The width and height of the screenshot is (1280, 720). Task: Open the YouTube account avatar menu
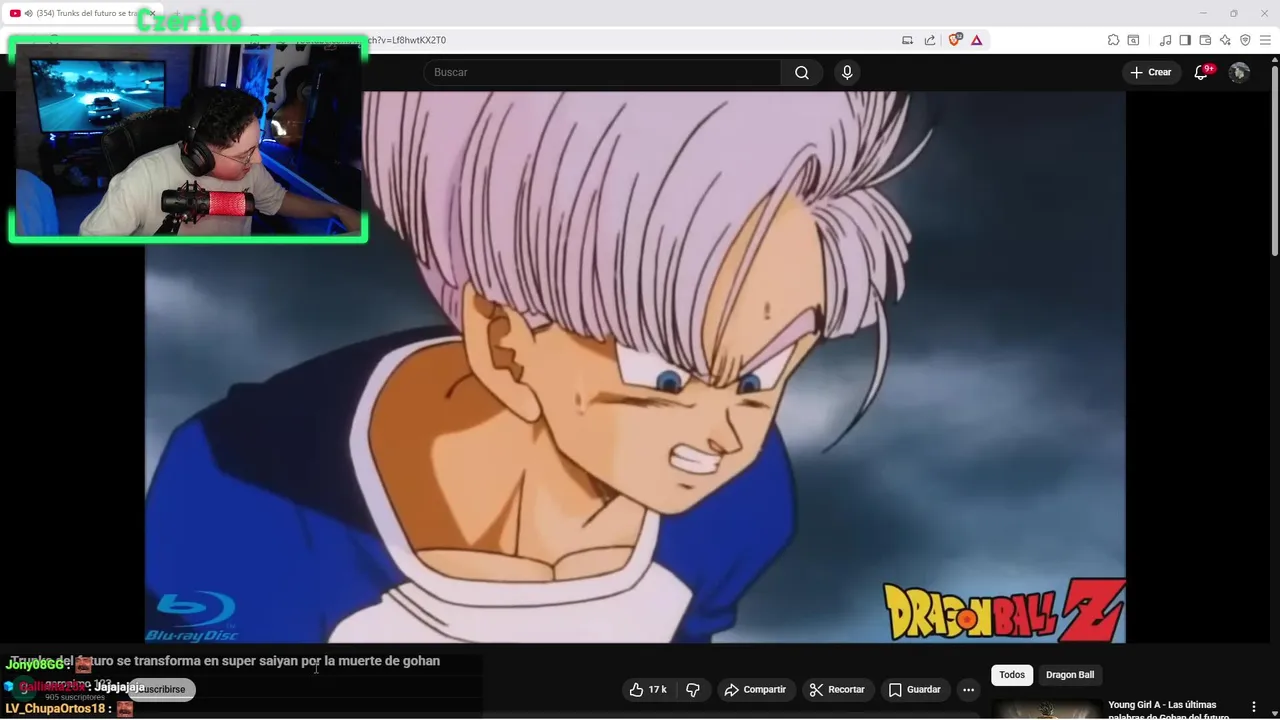(1239, 72)
